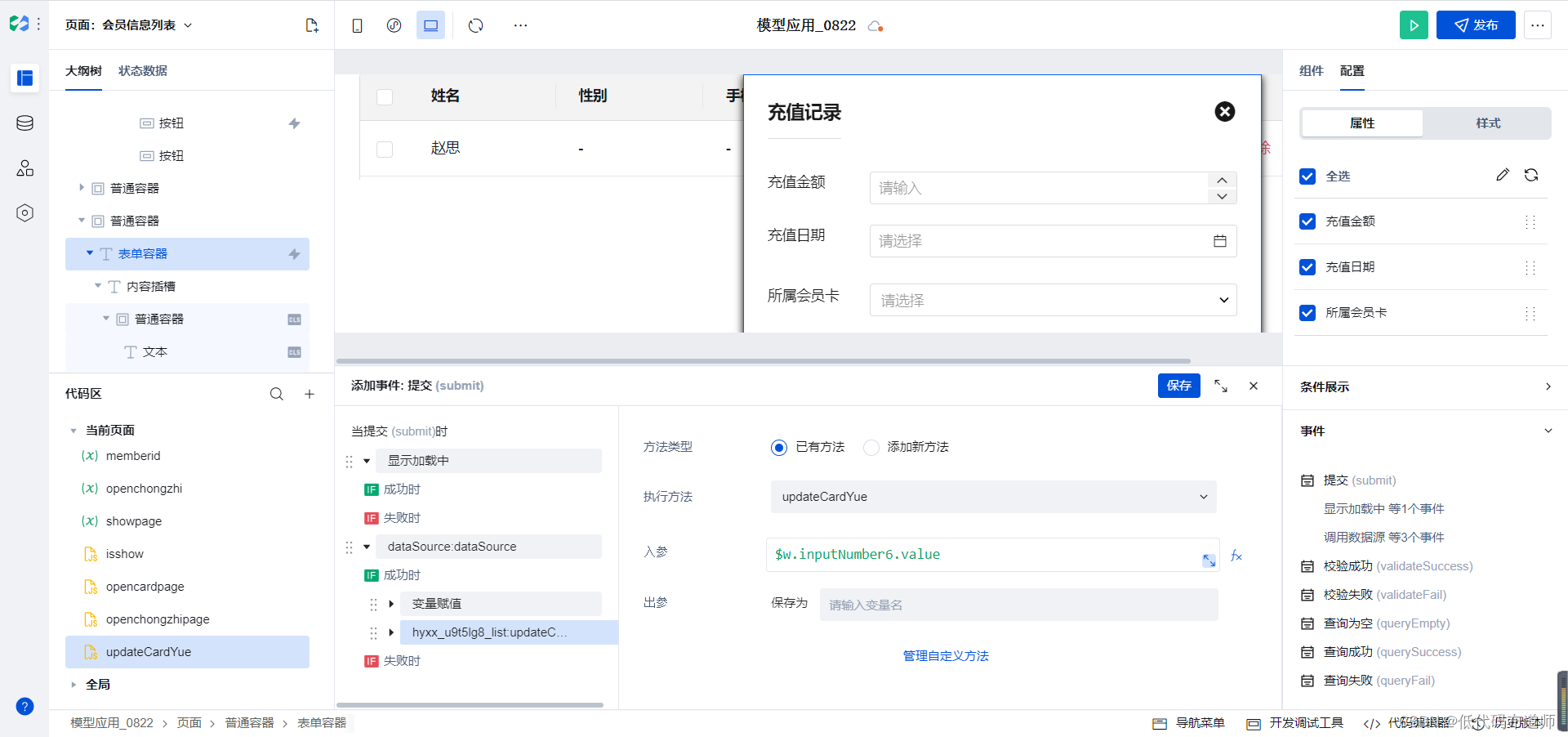Expand the 入参 expression field
The height and width of the screenshot is (737, 1568).
pyautogui.click(x=1209, y=561)
